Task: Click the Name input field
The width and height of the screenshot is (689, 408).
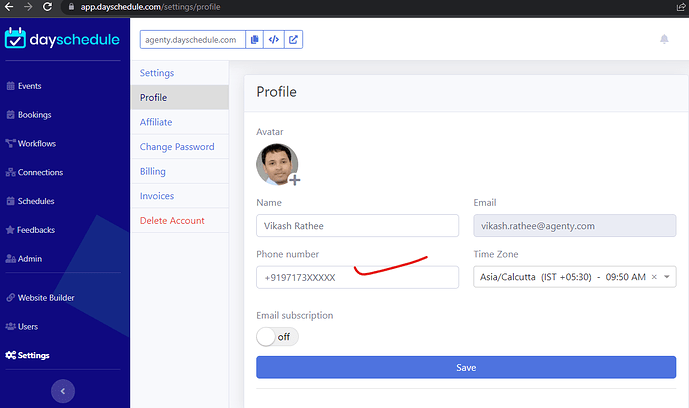Action: tap(357, 226)
